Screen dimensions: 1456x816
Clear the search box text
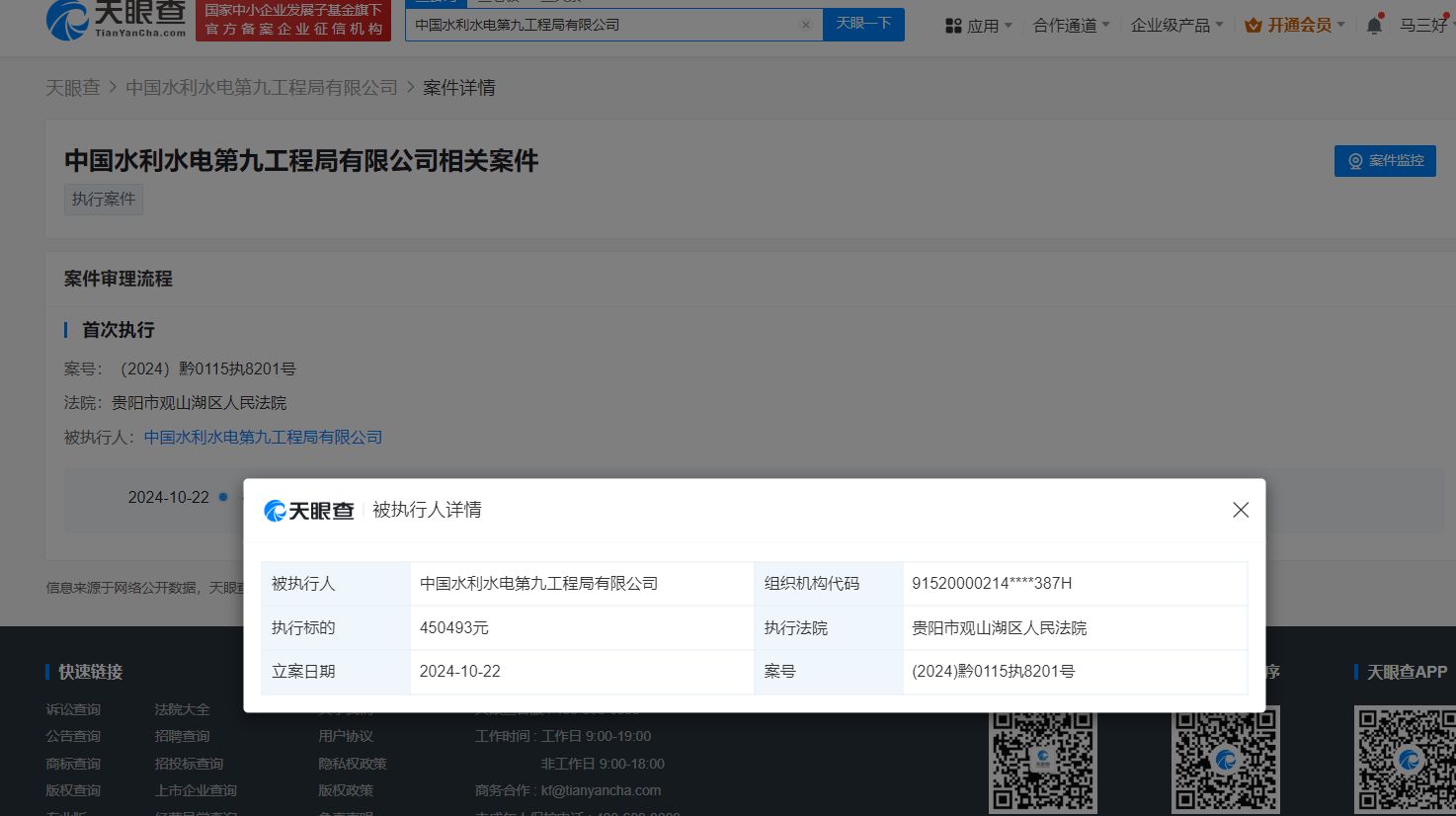(806, 25)
